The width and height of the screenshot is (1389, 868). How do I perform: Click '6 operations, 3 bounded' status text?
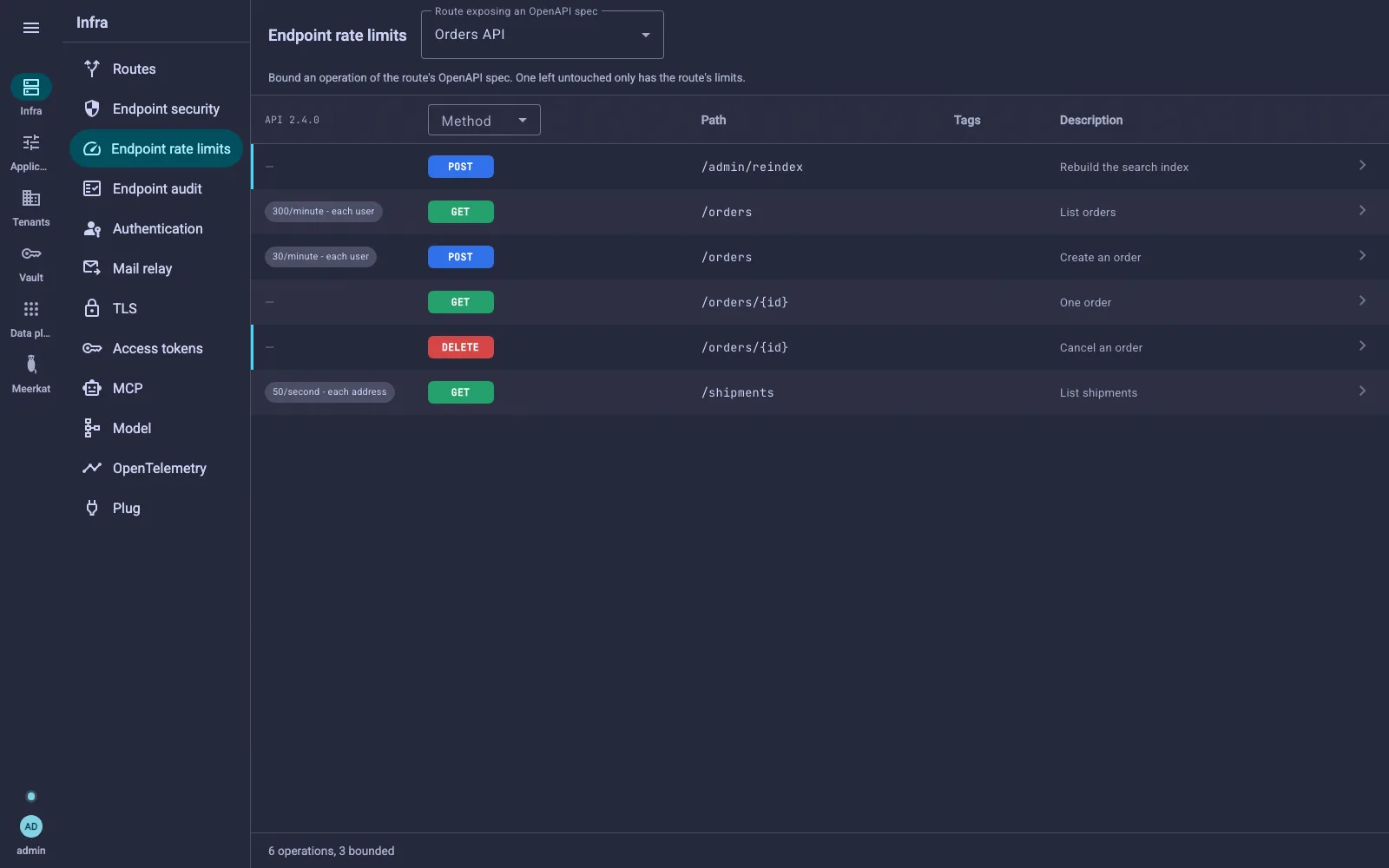(x=331, y=851)
